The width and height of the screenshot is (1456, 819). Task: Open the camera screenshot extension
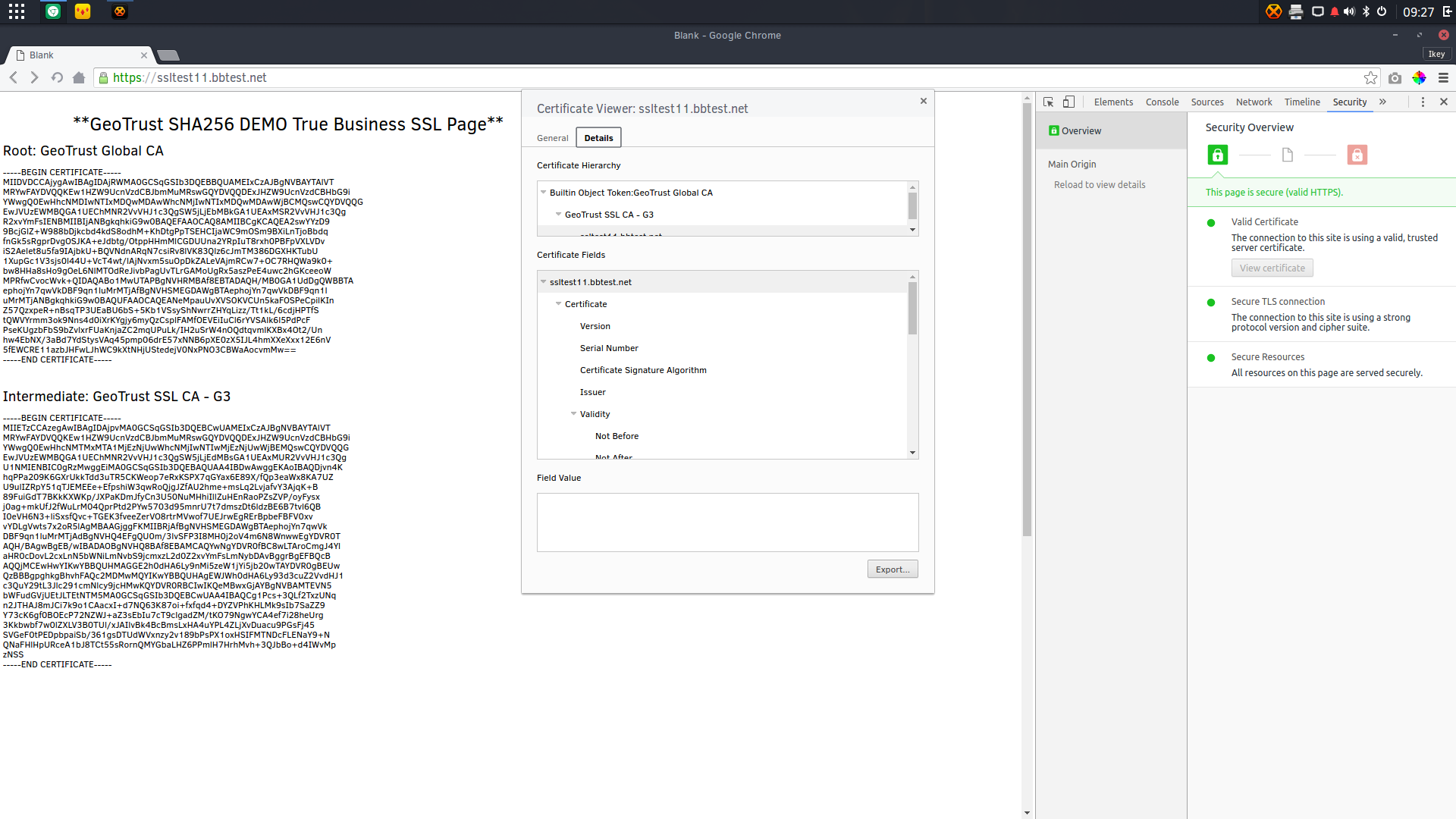[1395, 77]
